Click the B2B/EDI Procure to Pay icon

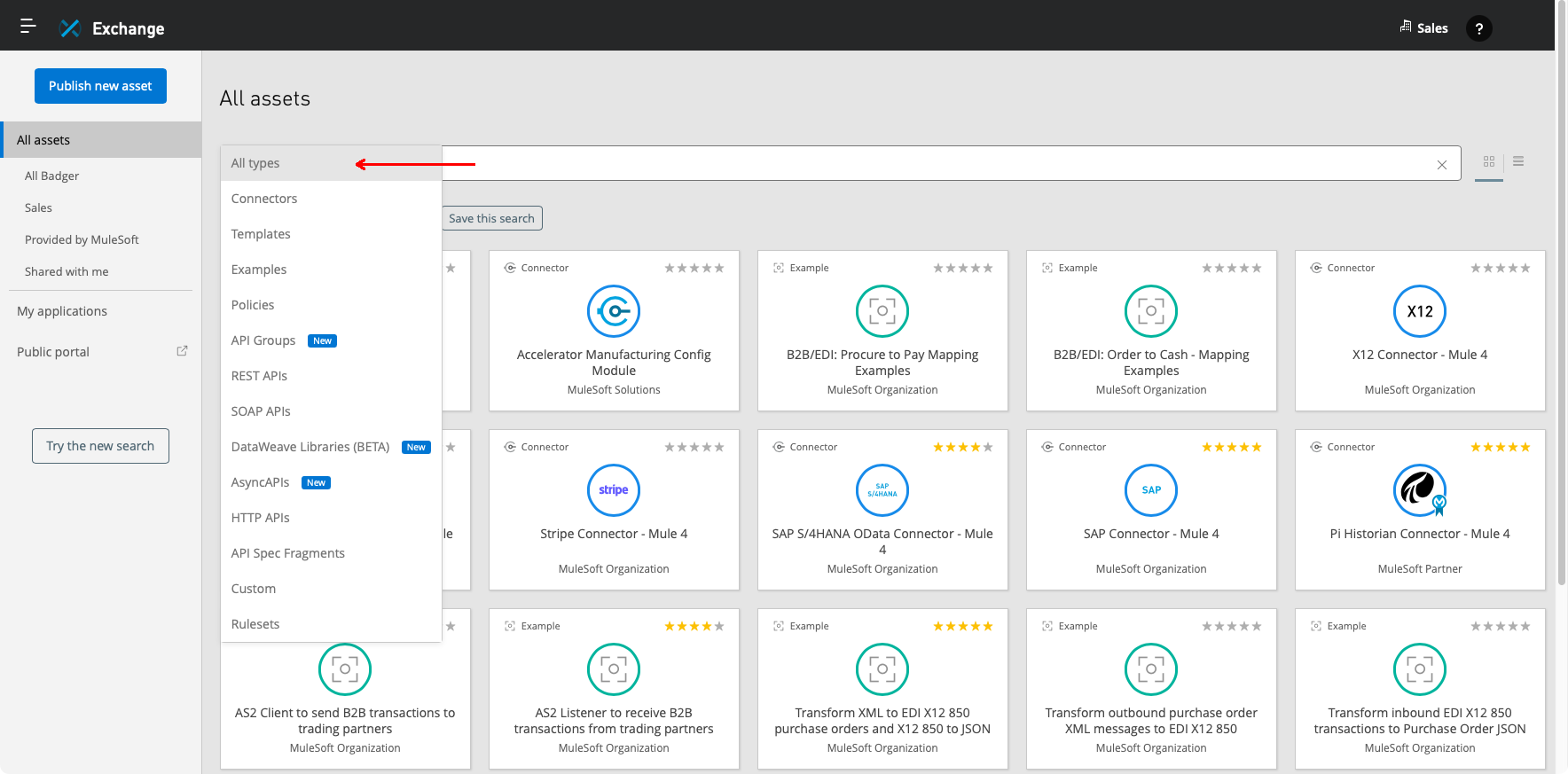point(882,311)
